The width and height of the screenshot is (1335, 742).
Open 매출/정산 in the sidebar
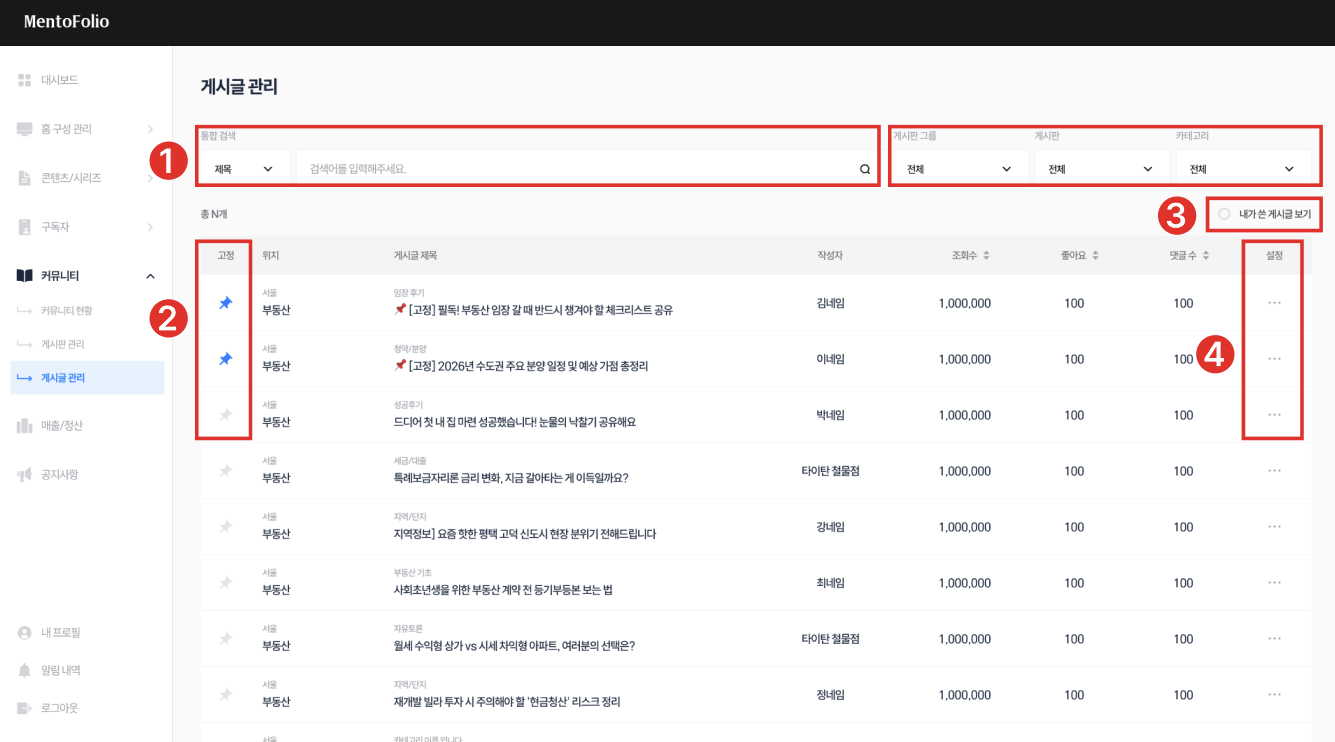pos(62,426)
